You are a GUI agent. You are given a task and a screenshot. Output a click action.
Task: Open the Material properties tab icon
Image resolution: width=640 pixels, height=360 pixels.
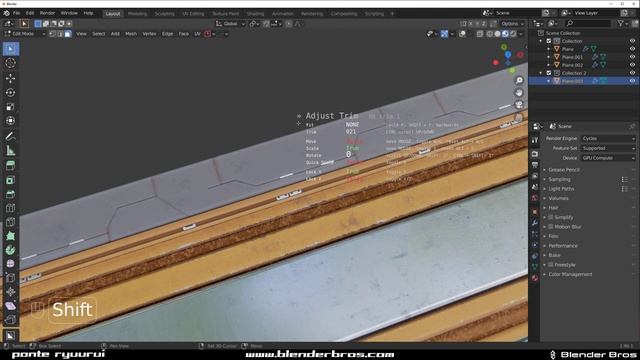(x=535, y=278)
